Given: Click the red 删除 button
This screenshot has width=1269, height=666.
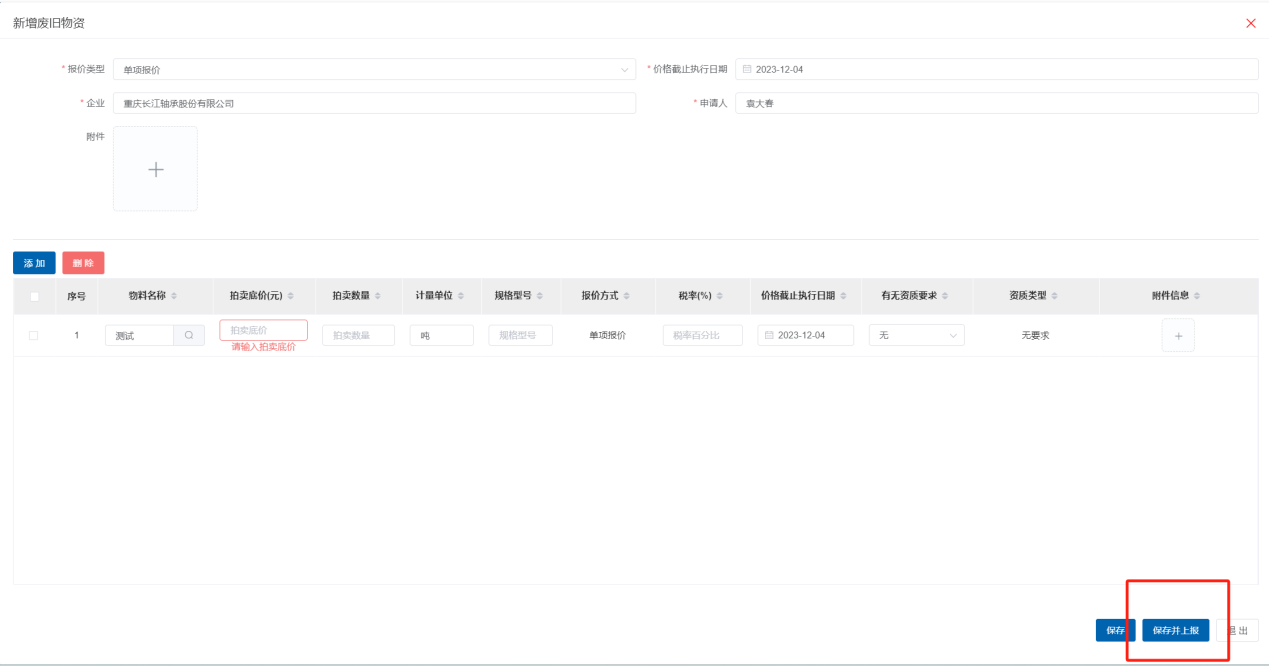Looking at the screenshot, I should [x=83, y=263].
